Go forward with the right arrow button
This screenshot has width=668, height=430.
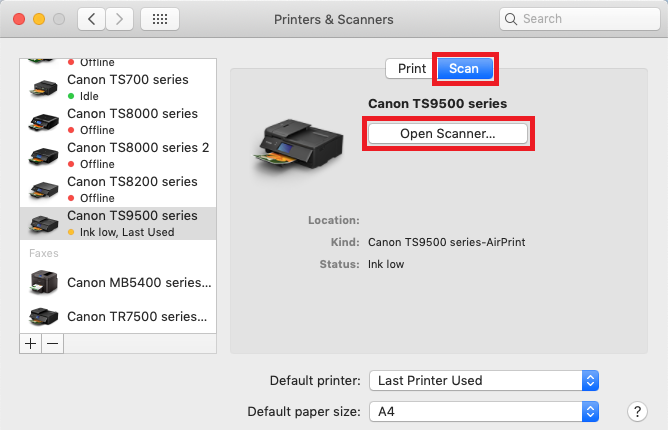[120, 19]
